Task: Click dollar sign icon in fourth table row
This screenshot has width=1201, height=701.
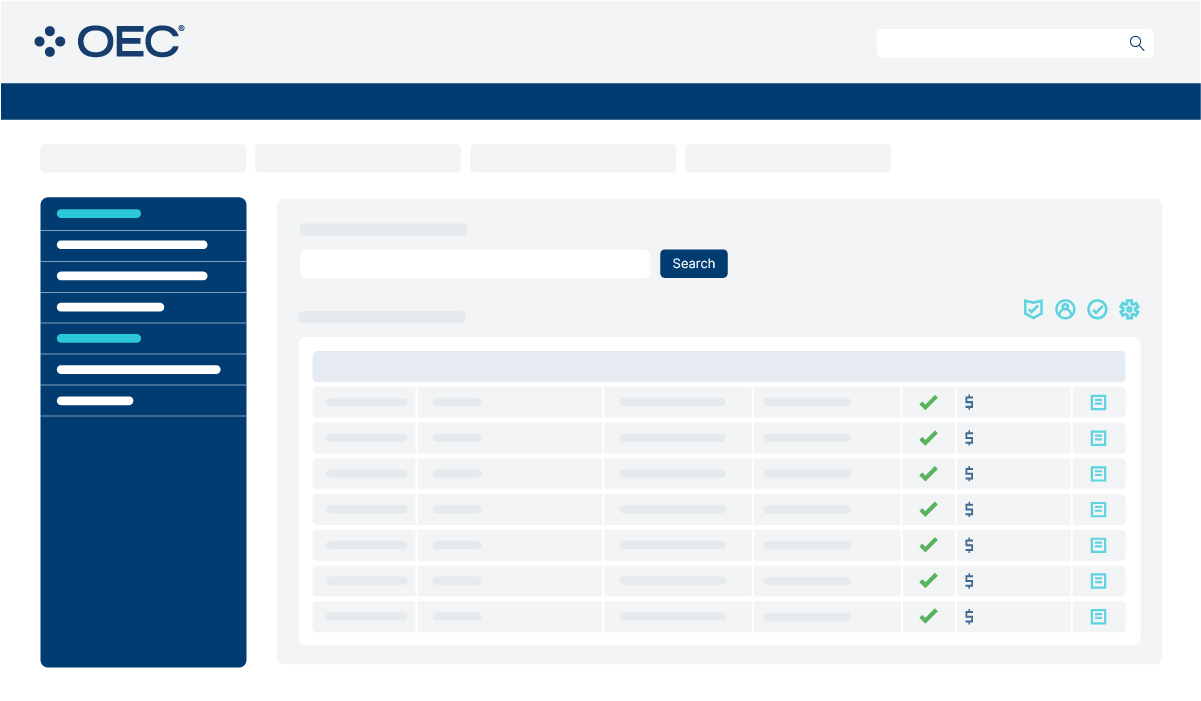Action: 969,509
